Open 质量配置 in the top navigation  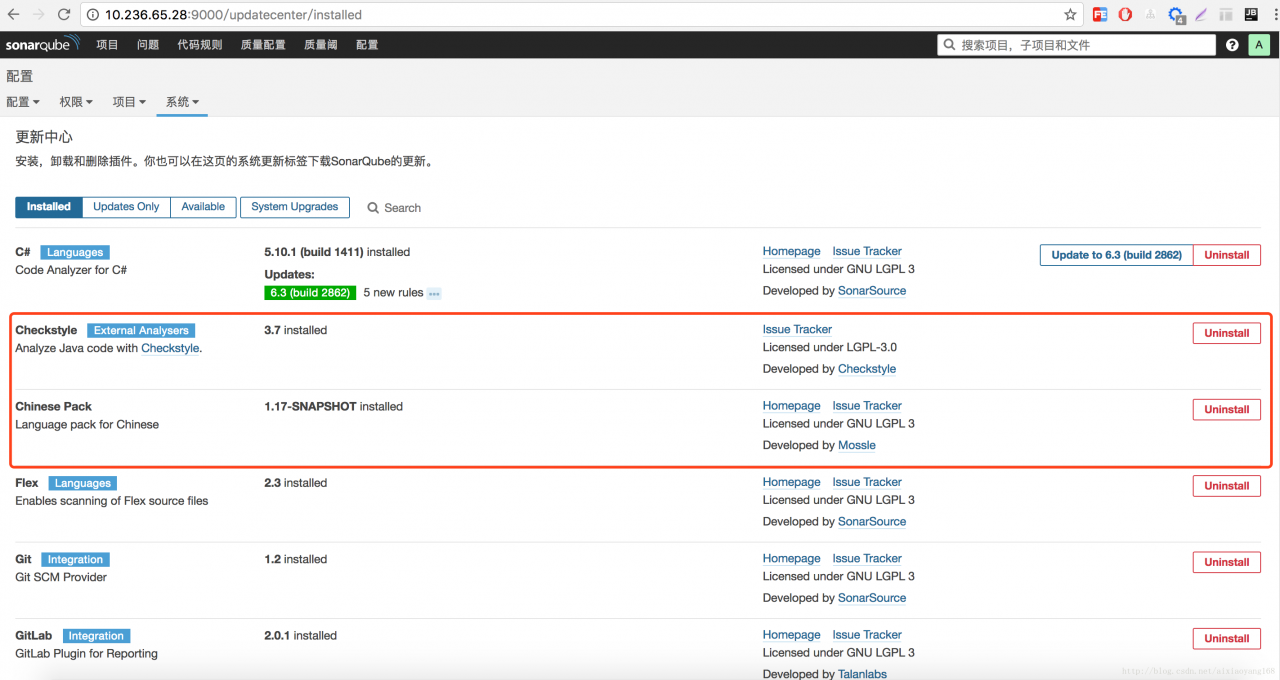coord(263,45)
